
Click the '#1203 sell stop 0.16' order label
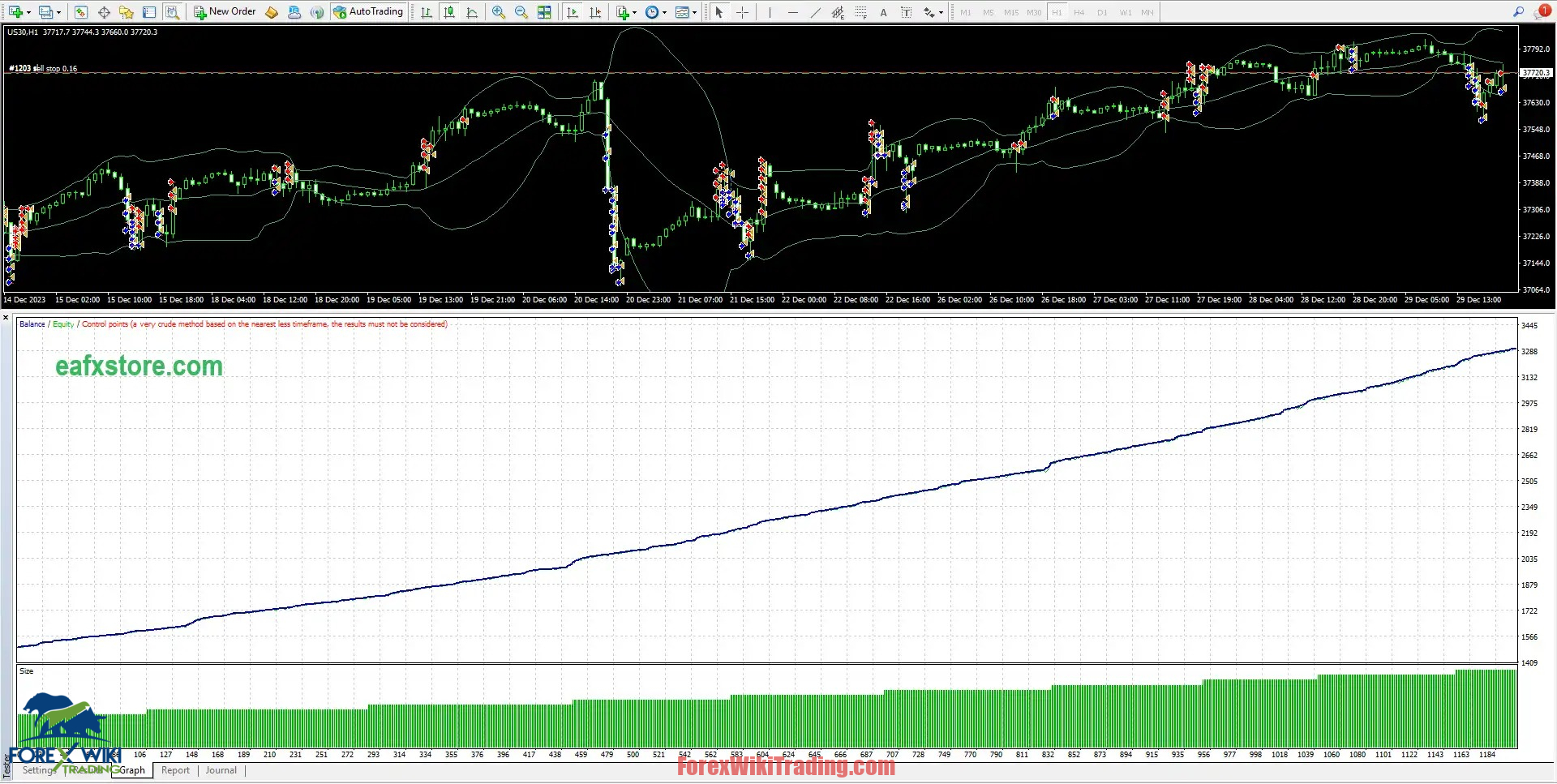(x=43, y=69)
